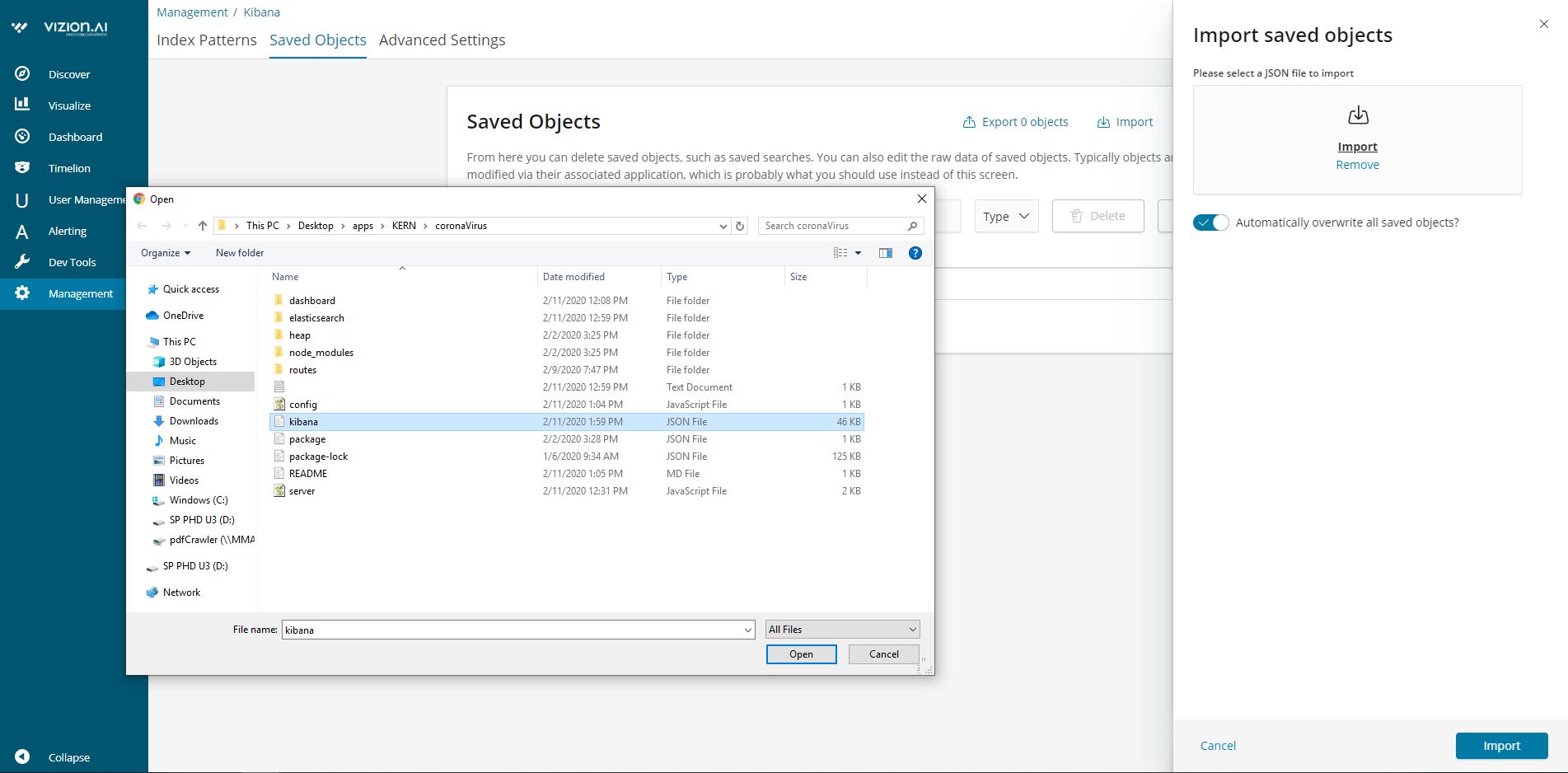Open Discover in the Vizion sidebar
1568x773 pixels.
click(x=69, y=74)
